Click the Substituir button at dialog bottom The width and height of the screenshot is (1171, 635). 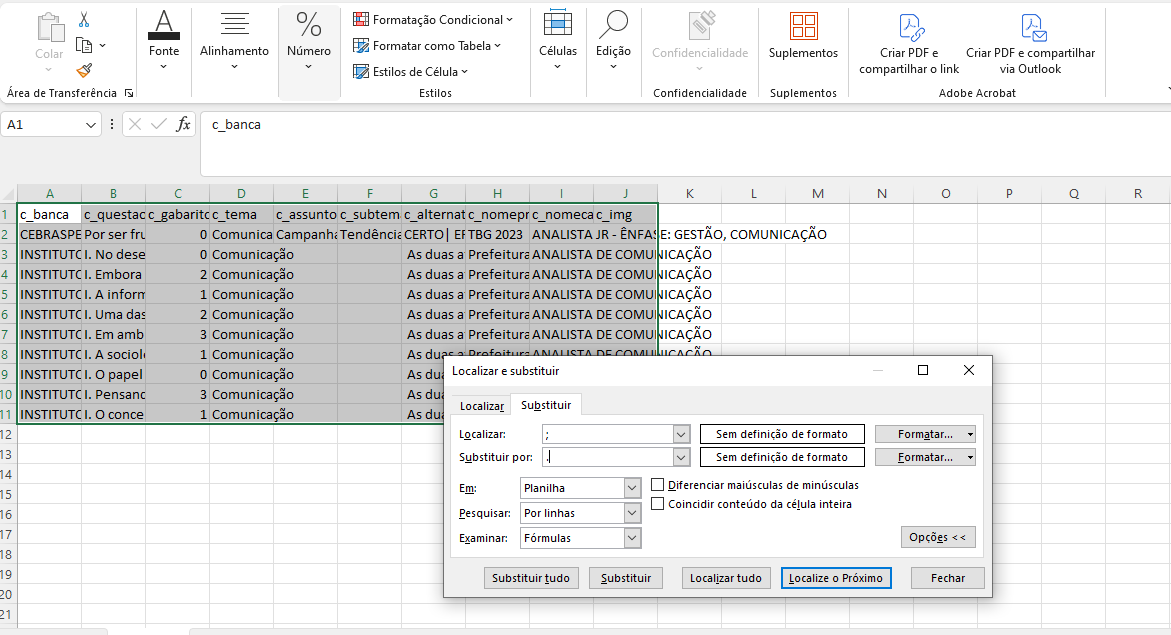pos(626,578)
